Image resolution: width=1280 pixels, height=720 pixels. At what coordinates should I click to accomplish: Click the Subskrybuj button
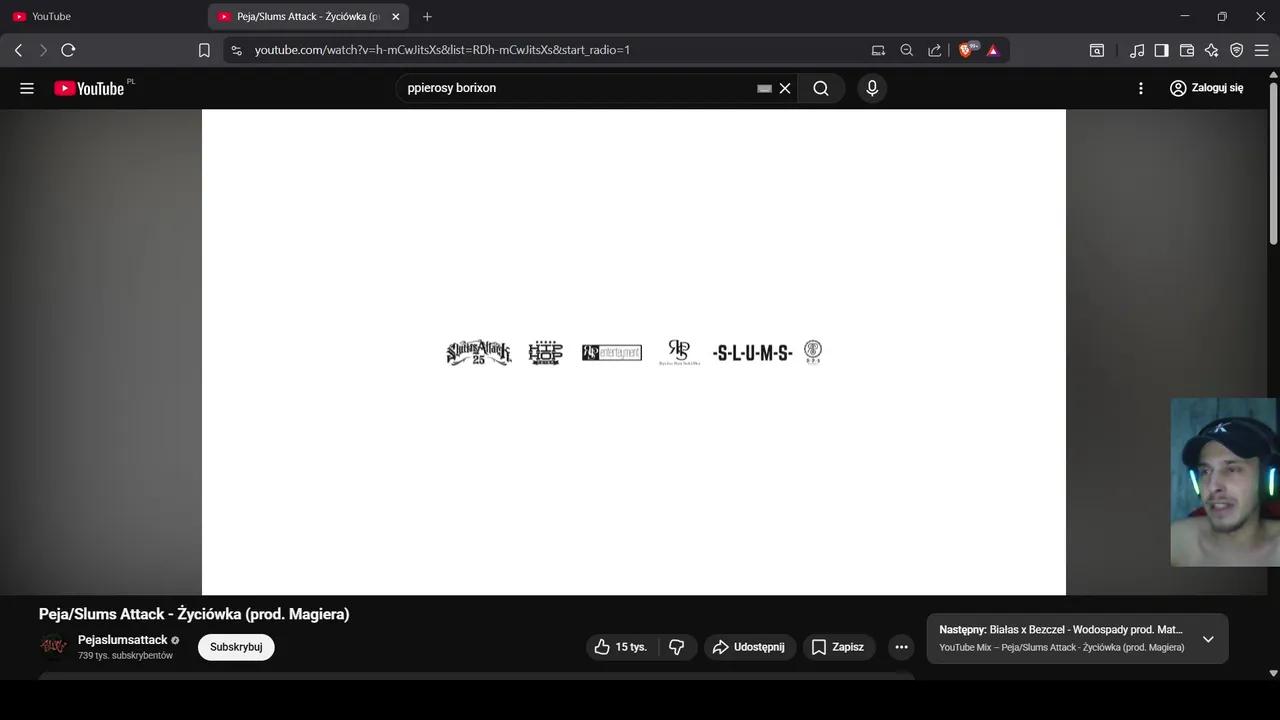[x=236, y=647]
